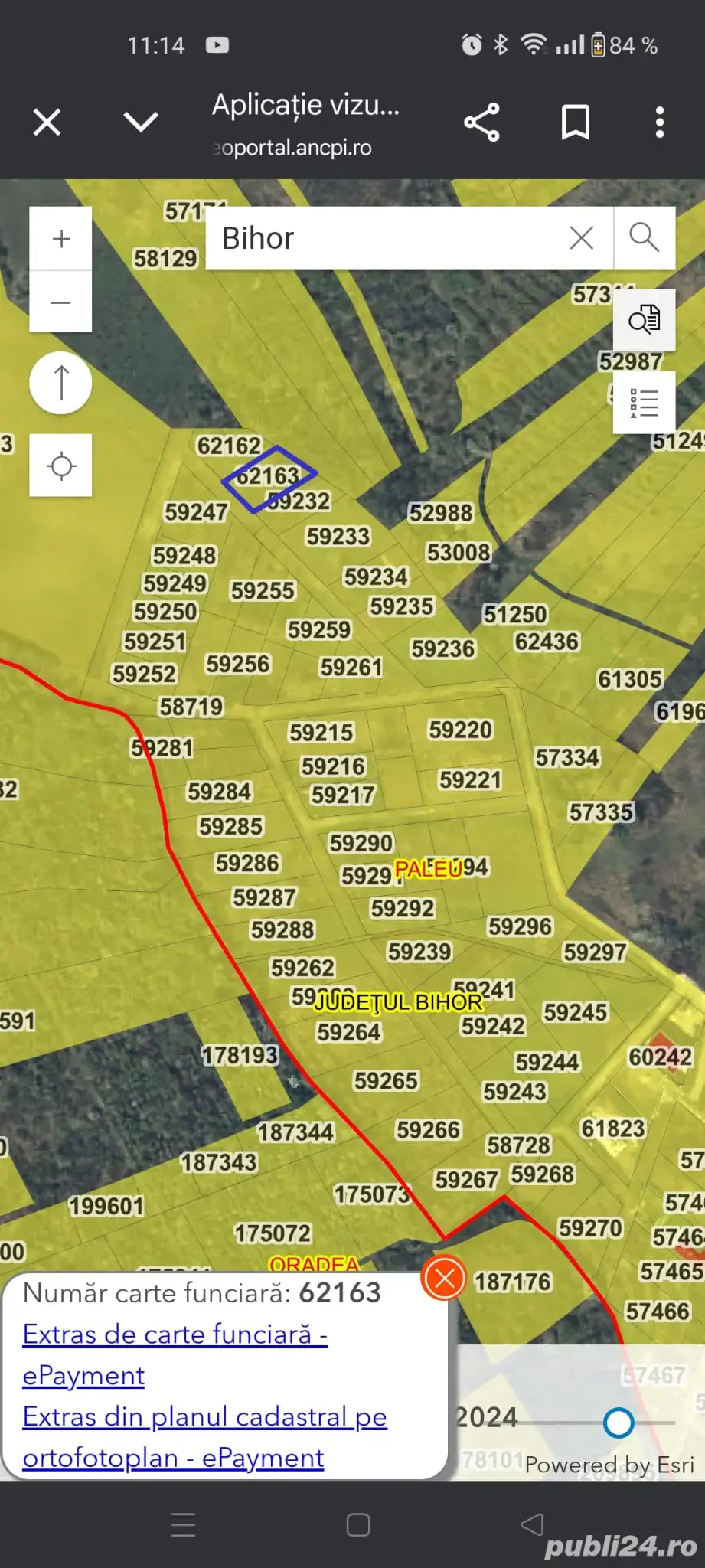Tap the Android back navigation button
Viewport: 705px width, 1568px height.
(x=532, y=1525)
